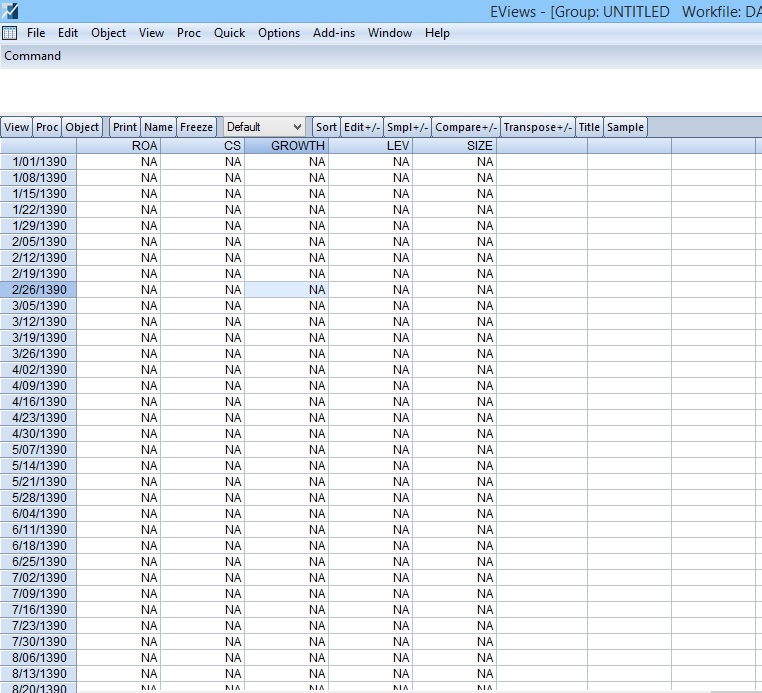Image resolution: width=762 pixels, height=693 pixels.
Task: Click the empty column header after SIZE
Action: (x=542, y=146)
